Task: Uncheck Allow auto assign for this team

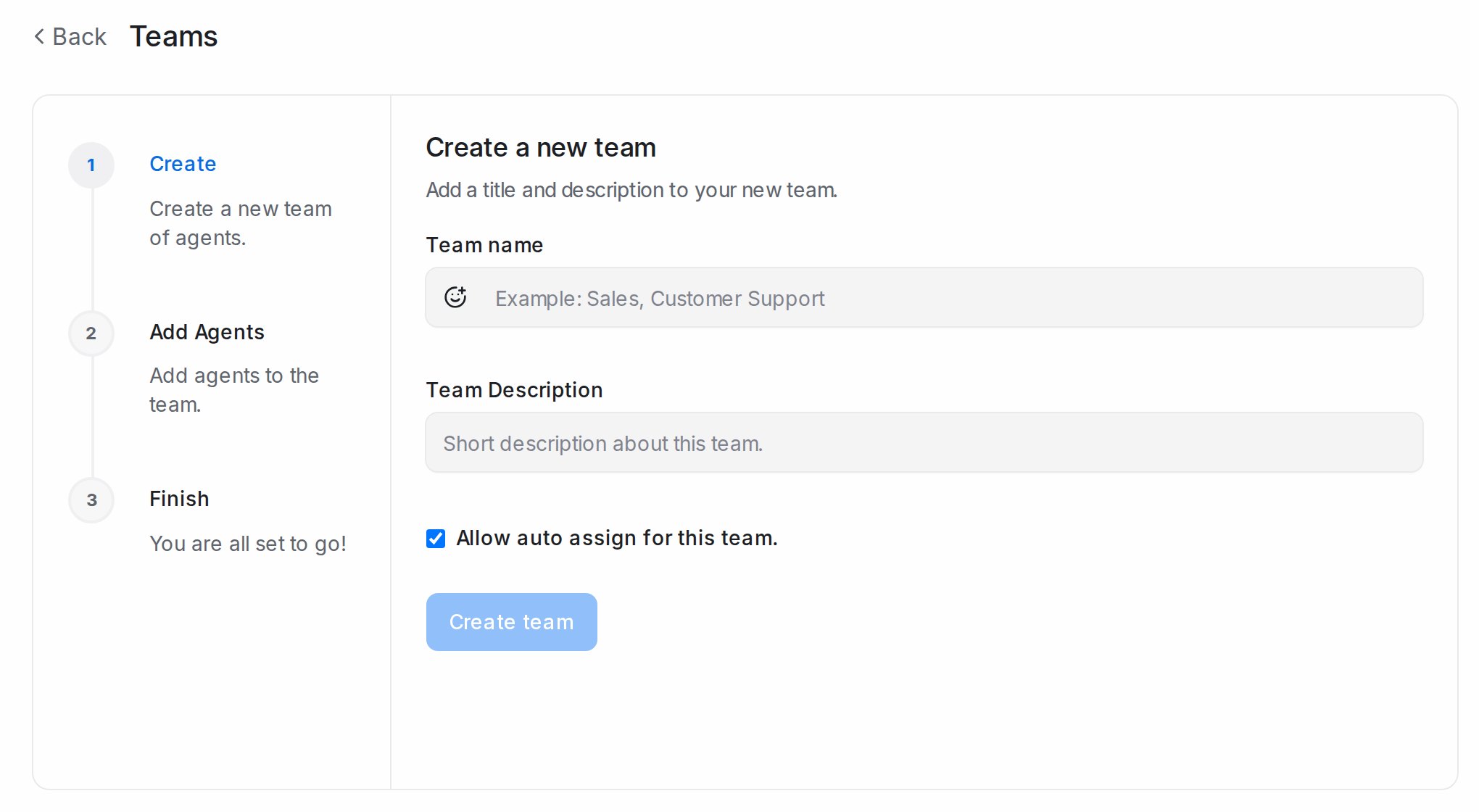Action: pos(436,539)
